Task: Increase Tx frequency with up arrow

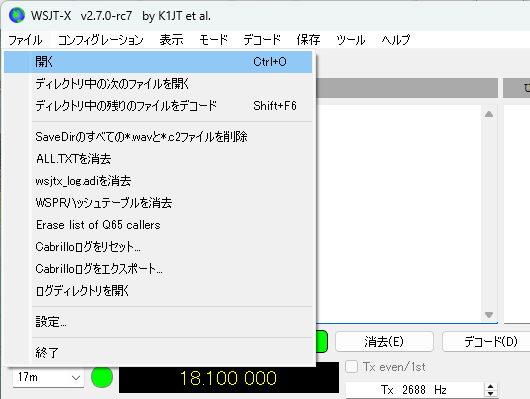Action: point(491,386)
